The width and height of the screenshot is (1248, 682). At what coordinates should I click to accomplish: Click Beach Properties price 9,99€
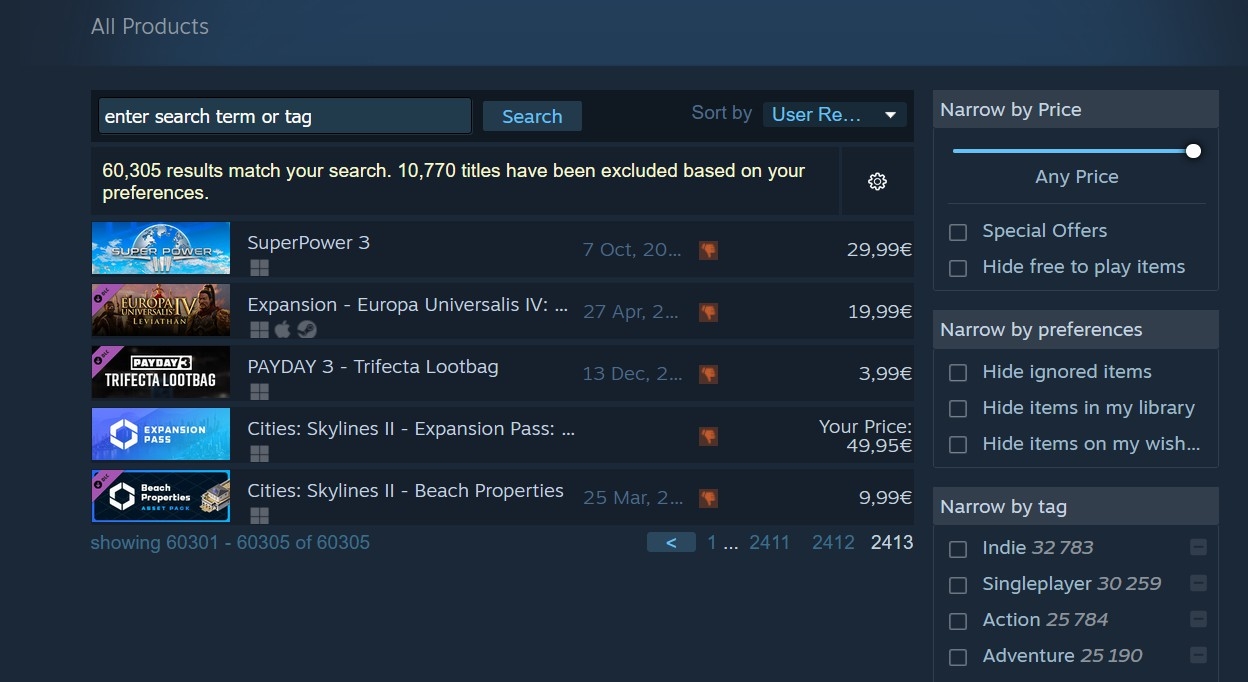[x=885, y=497]
